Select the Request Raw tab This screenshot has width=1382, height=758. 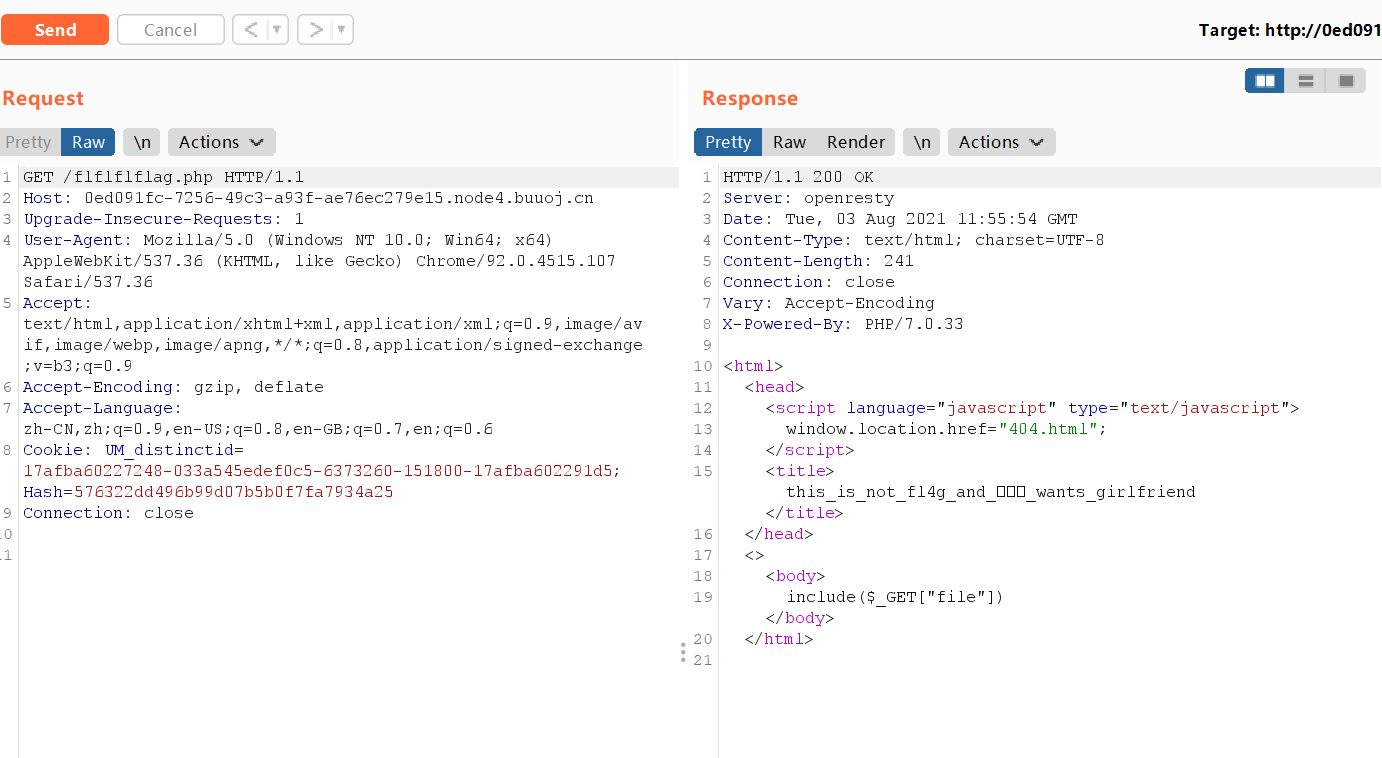(x=88, y=142)
